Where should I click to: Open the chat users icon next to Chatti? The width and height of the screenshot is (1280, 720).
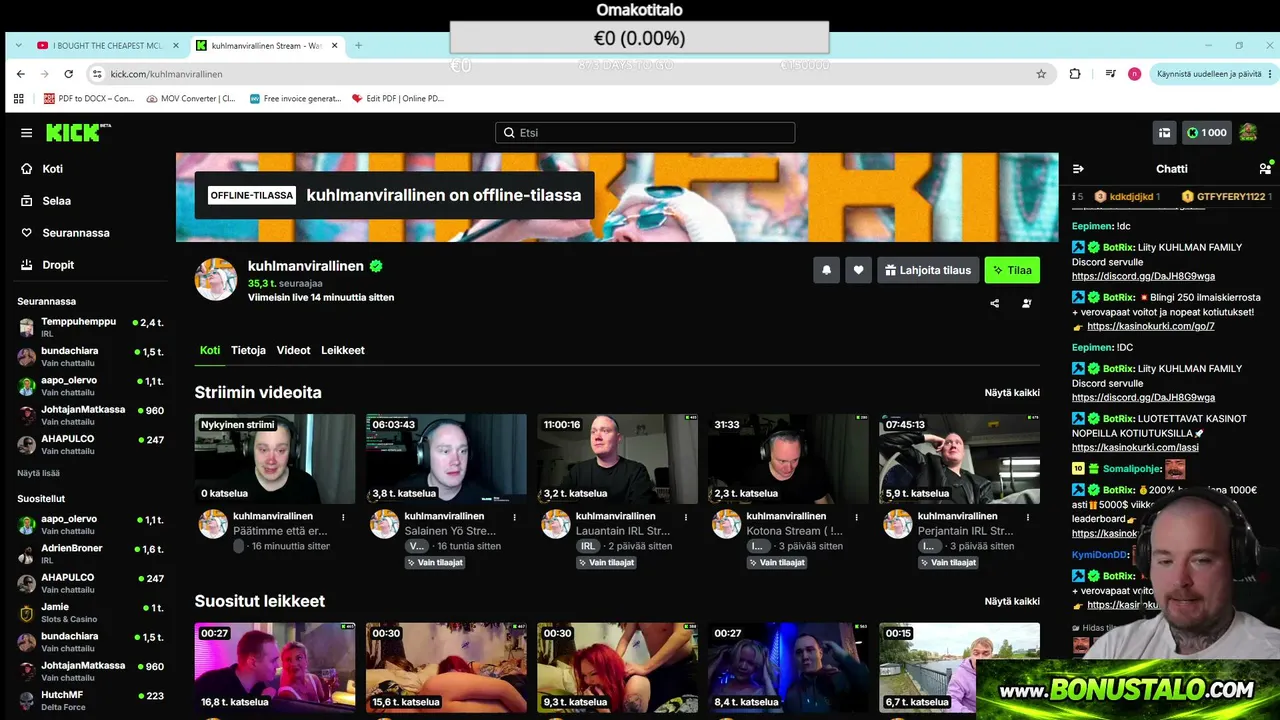point(1265,168)
